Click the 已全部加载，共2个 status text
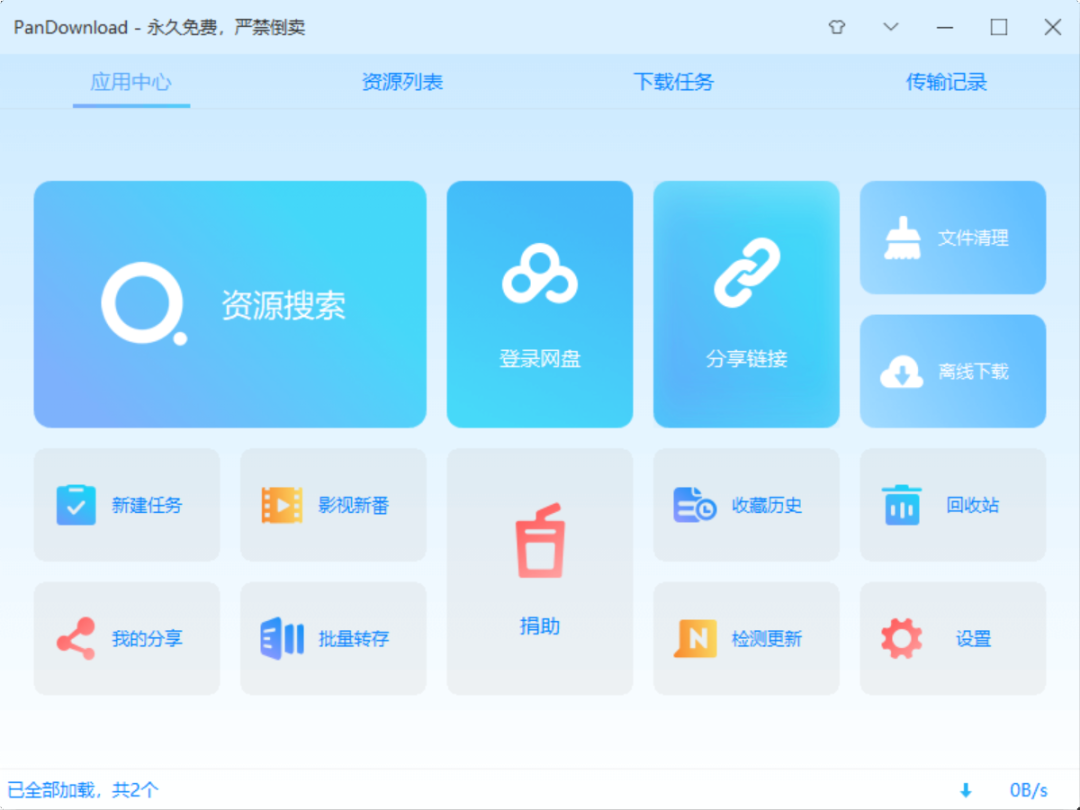The width and height of the screenshot is (1080, 810). click(83, 790)
